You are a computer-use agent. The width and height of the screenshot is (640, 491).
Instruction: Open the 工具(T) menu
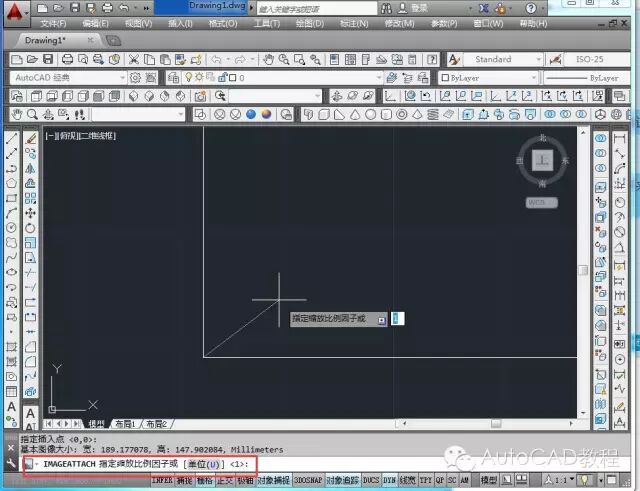click(x=267, y=24)
